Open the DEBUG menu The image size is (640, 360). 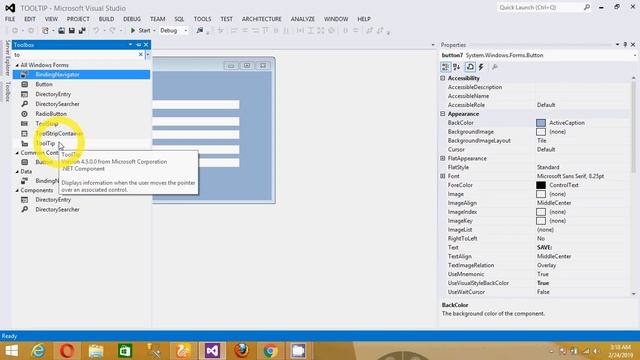(x=132, y=19)
